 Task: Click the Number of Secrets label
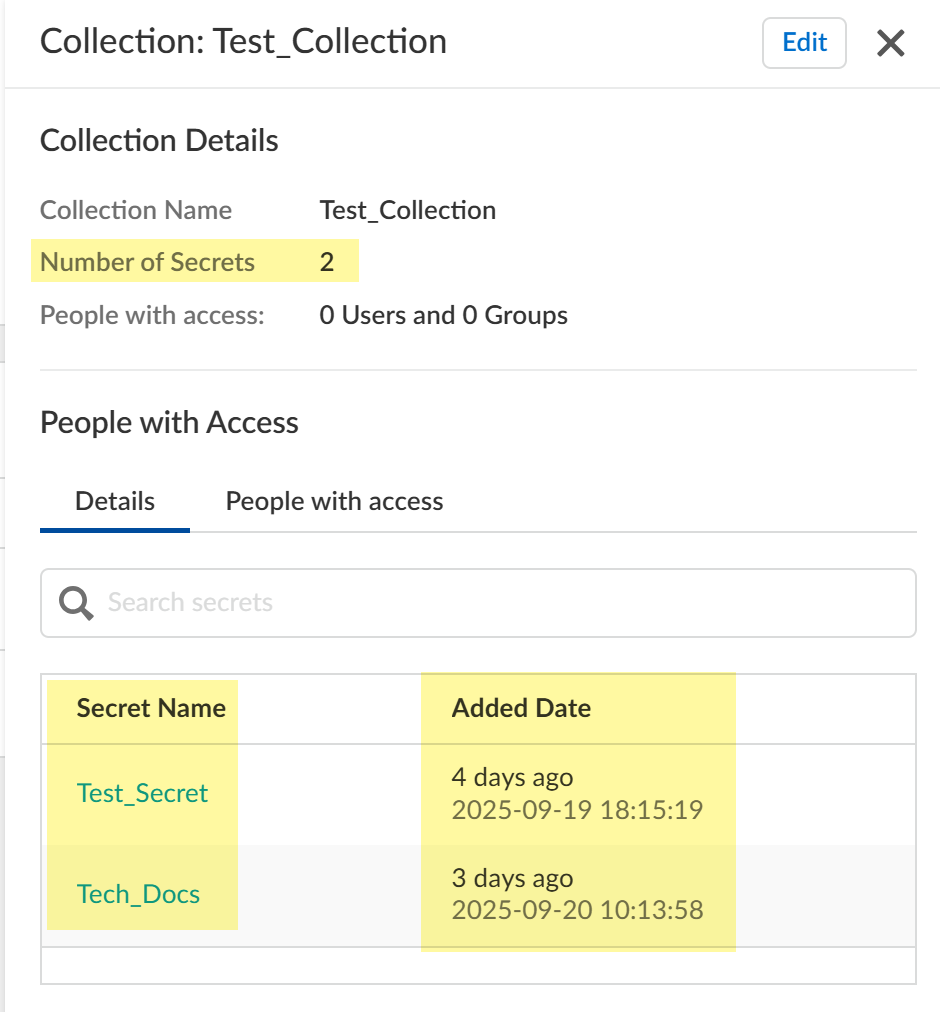tap(147, 263)
